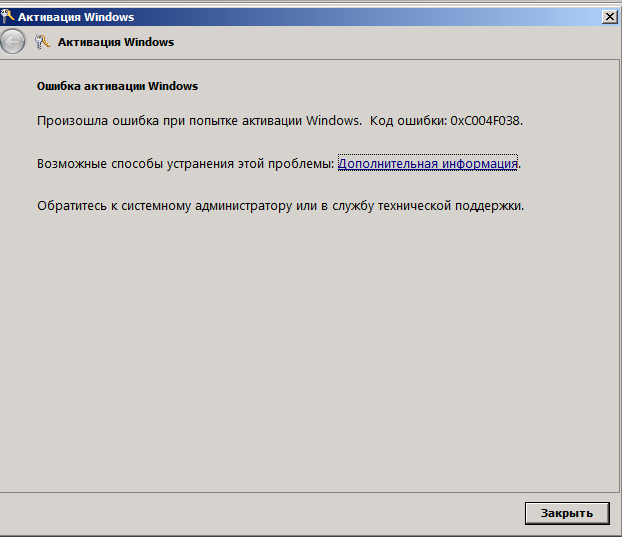Click the keys icon in the title bar
The width and height of the screenshot is (622, 538).
7,16
